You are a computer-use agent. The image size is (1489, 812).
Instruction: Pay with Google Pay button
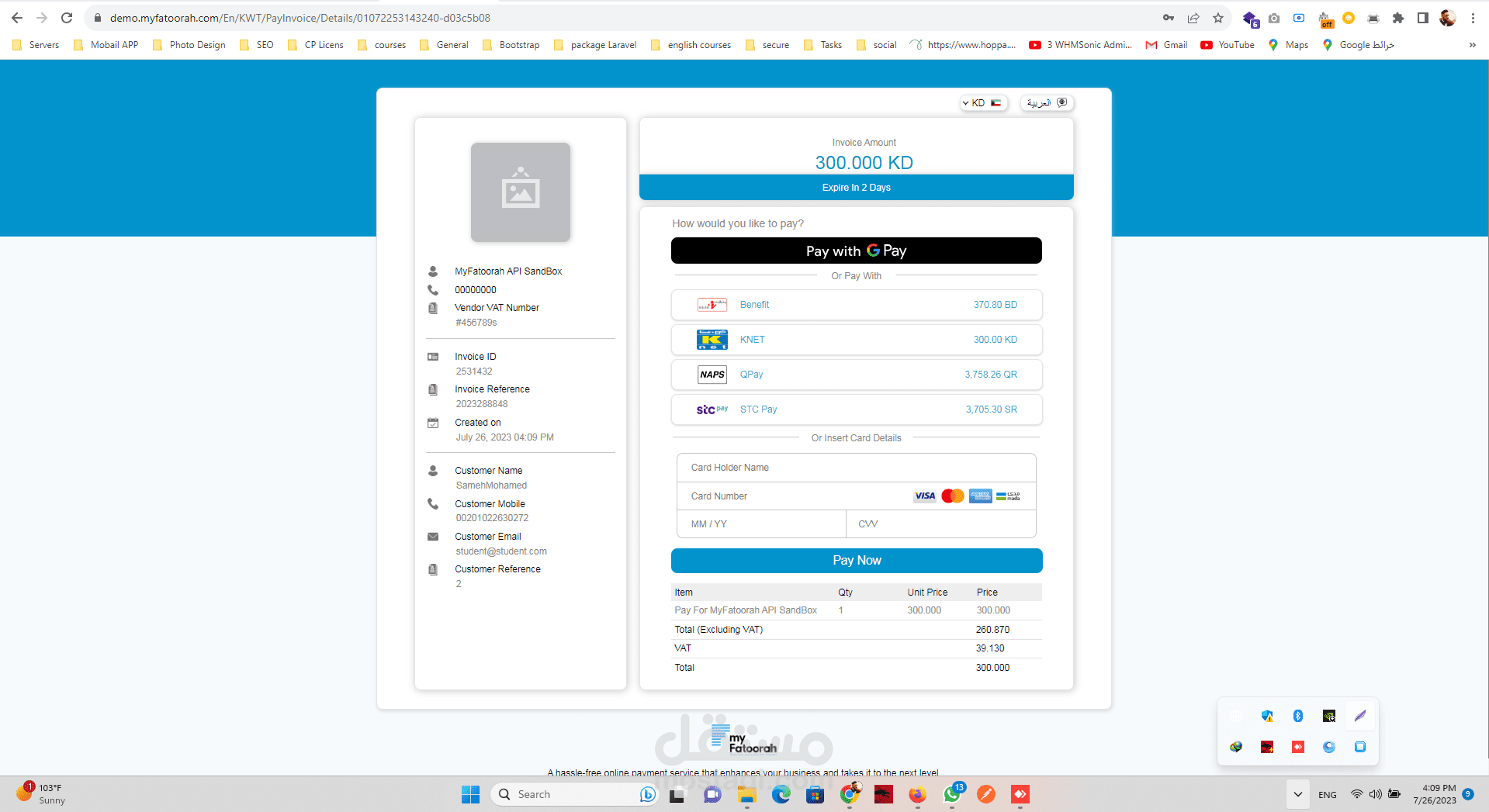[x=857, y=251]
